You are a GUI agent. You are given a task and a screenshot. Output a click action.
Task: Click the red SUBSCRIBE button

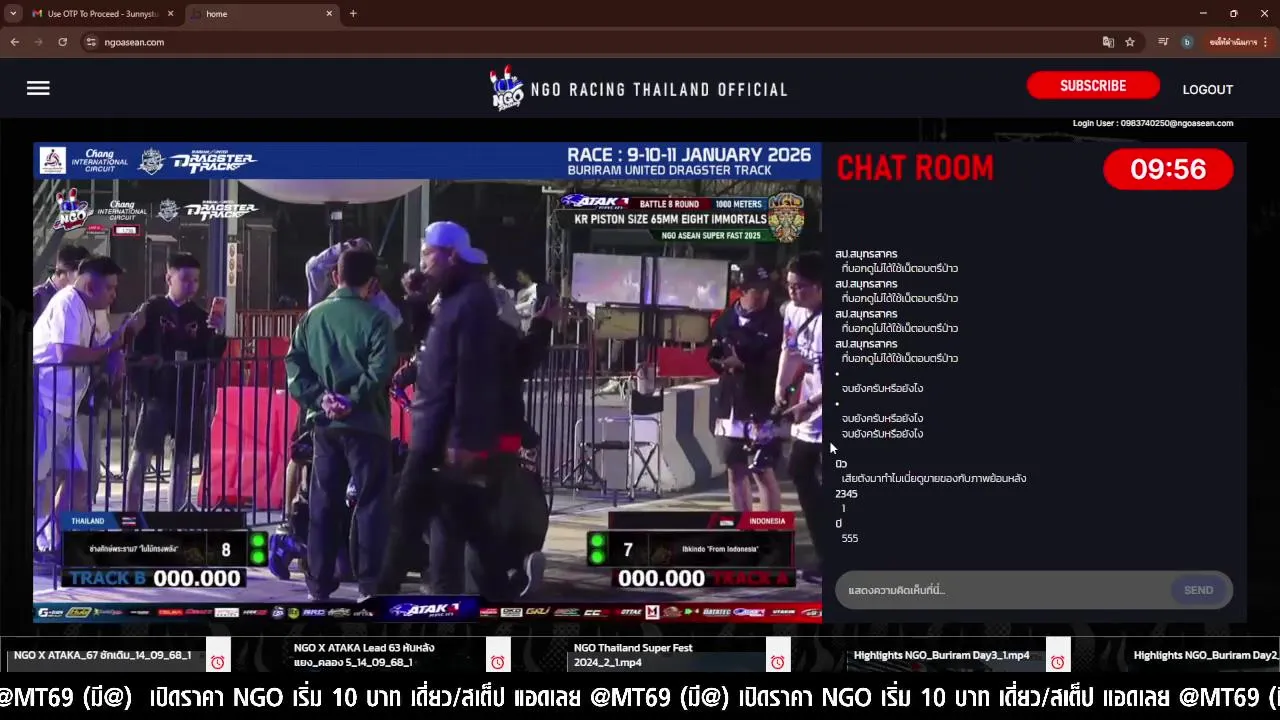[1093, 86]
